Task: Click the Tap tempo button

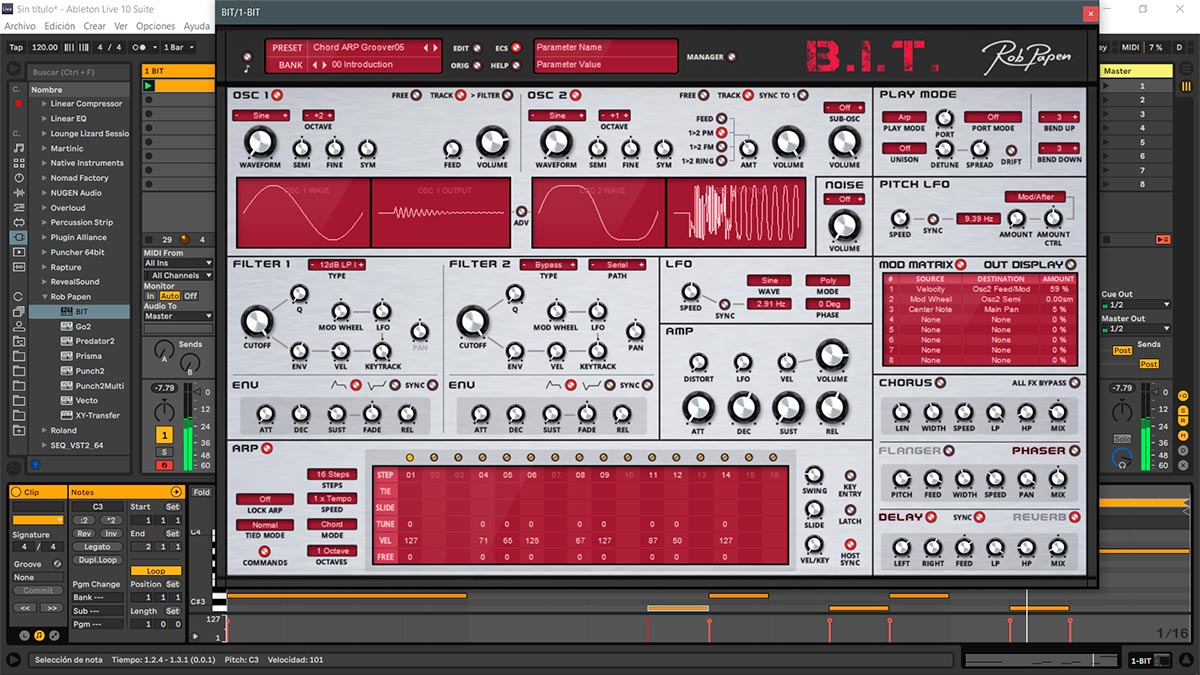Action: click(x=16, y=47)
